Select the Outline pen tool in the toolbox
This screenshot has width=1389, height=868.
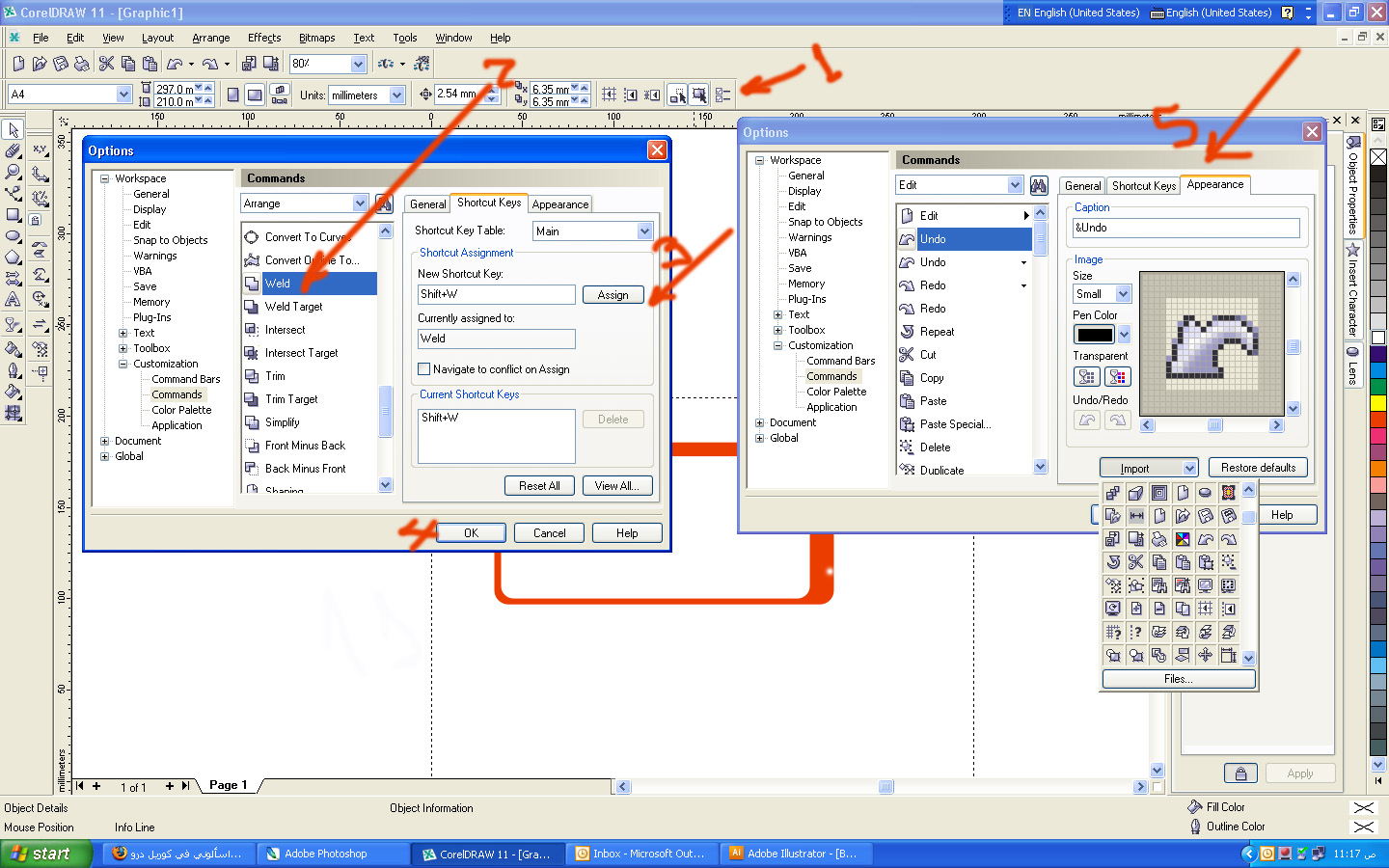tap(14, 370)
